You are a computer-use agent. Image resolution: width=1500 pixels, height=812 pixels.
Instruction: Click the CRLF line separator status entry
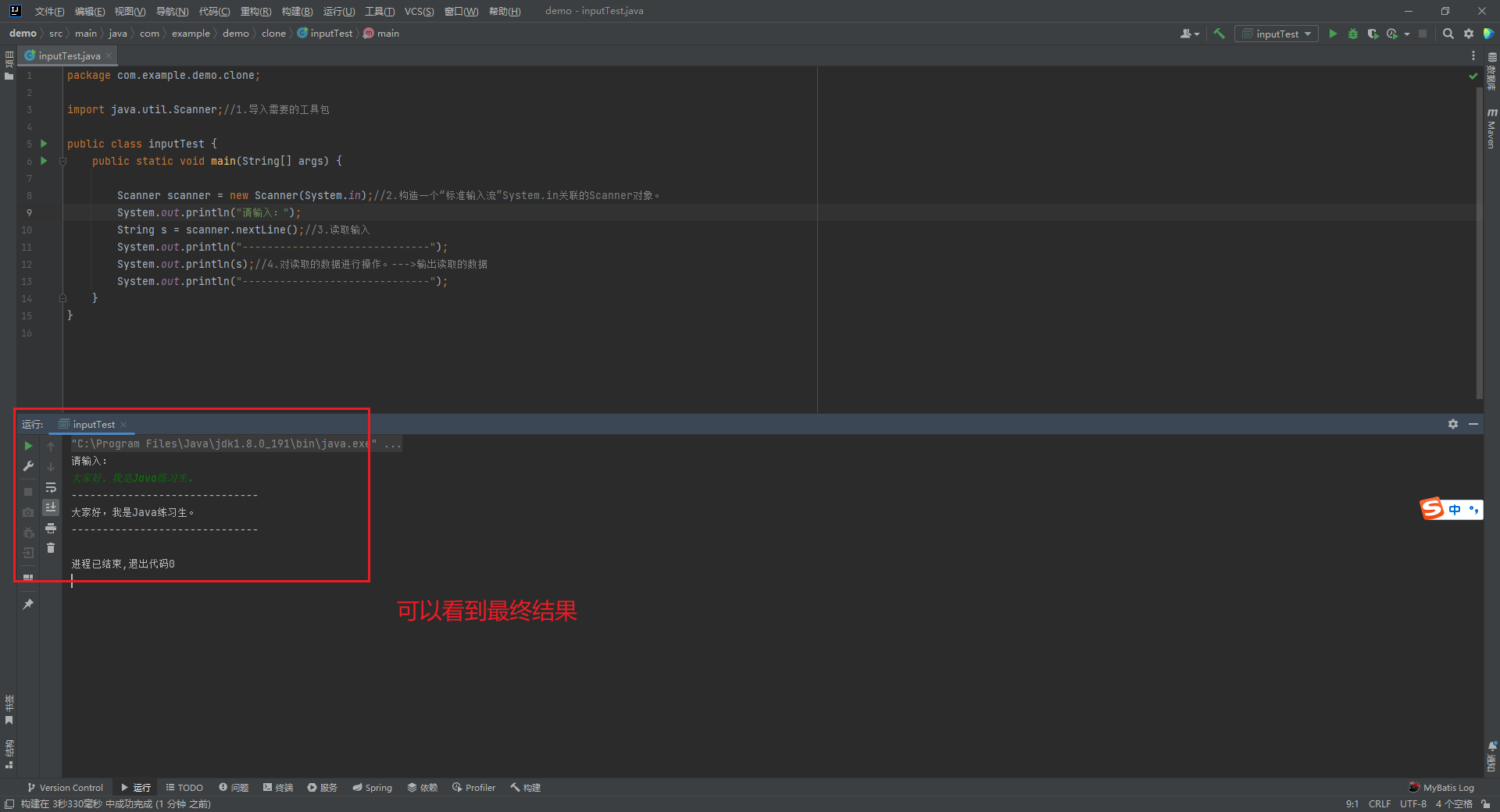tap(1379, 803)
